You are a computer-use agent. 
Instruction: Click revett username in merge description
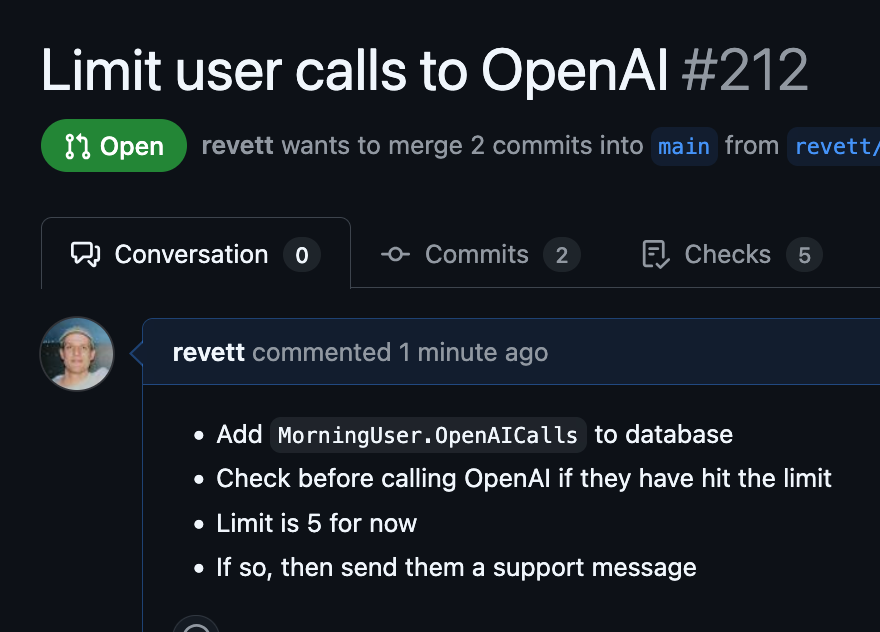(x=237, y=146)
